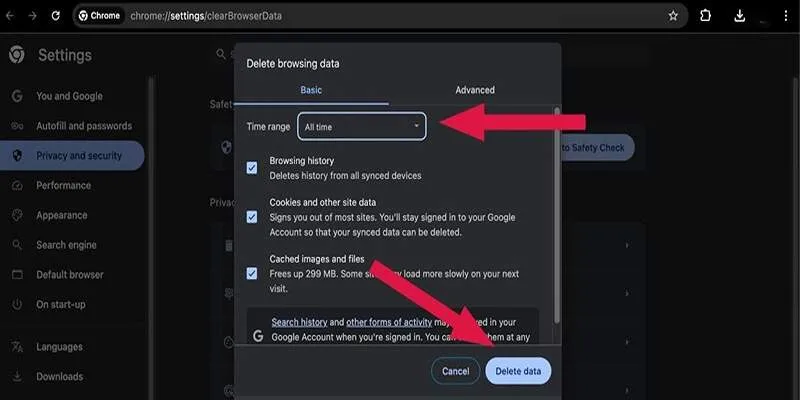Click the address bar URL
This screenshot has height=400, width=800.
[206, 16]
